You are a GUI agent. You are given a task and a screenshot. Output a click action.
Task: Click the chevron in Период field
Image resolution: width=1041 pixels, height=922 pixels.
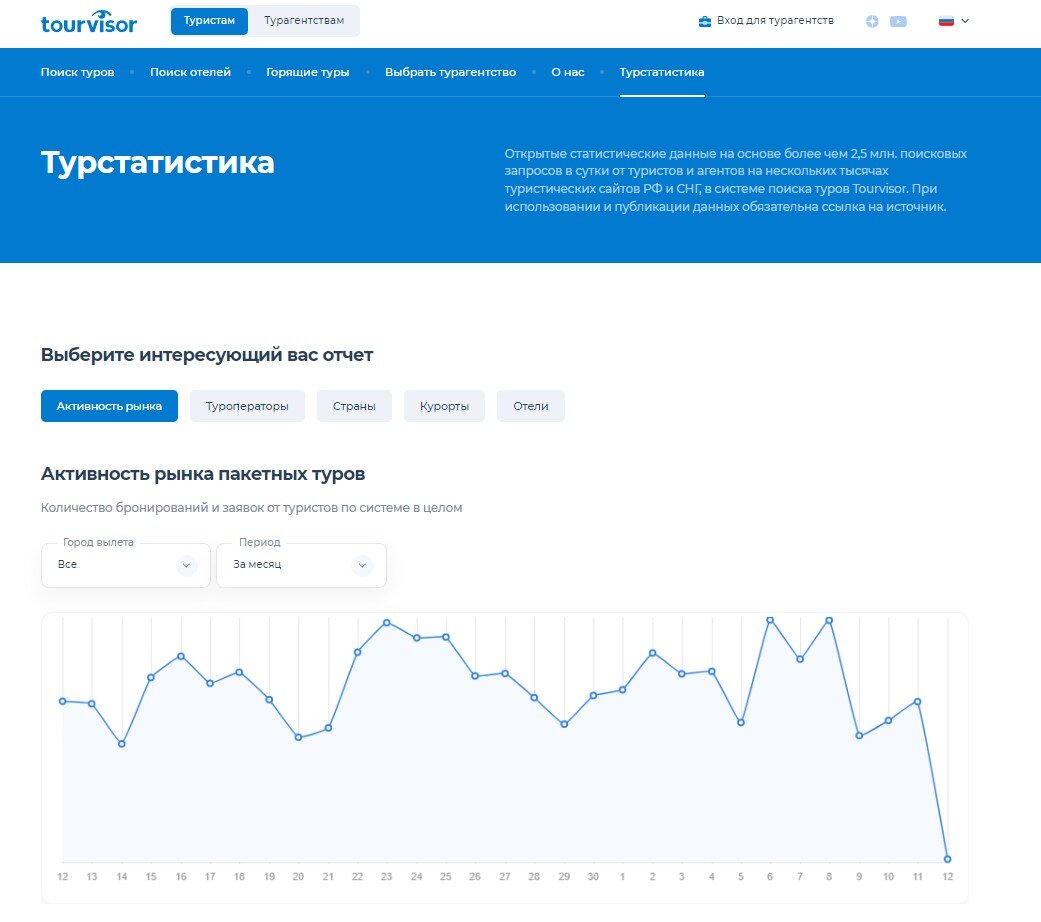click(x=362, y=566)
